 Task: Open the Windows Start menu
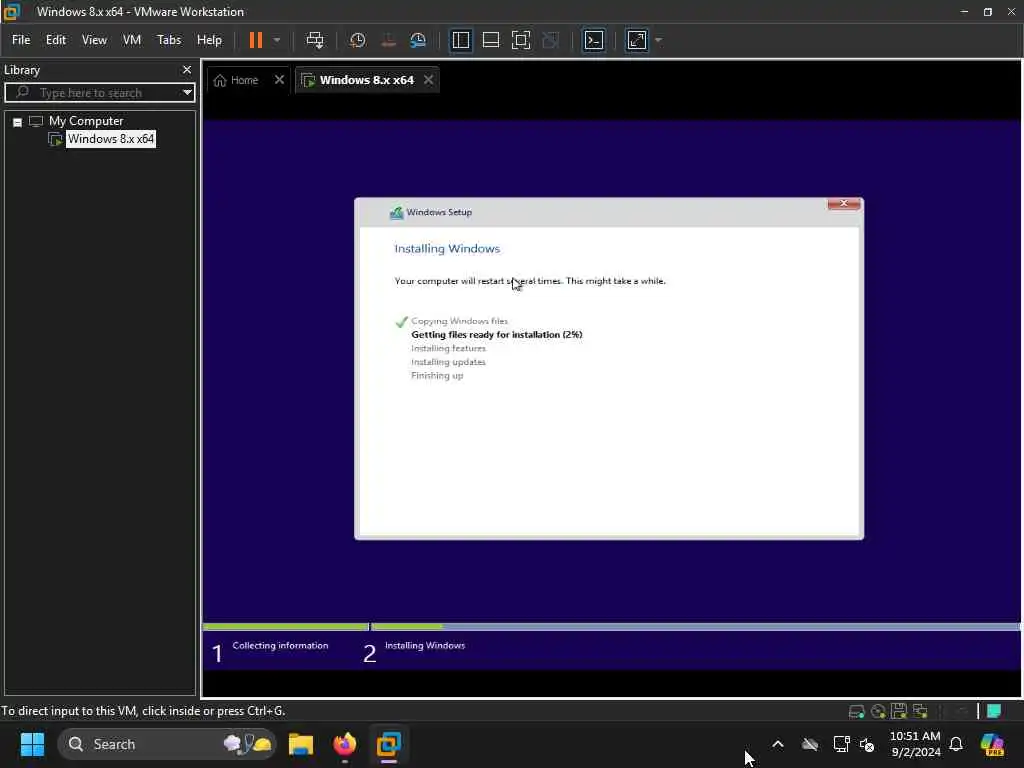click(x=32, y=744)
